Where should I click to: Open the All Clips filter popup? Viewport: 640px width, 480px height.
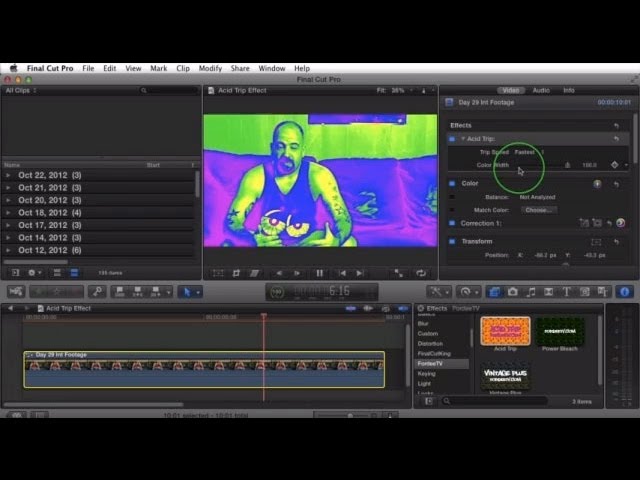pyautogui.click(x=21, y=90)
